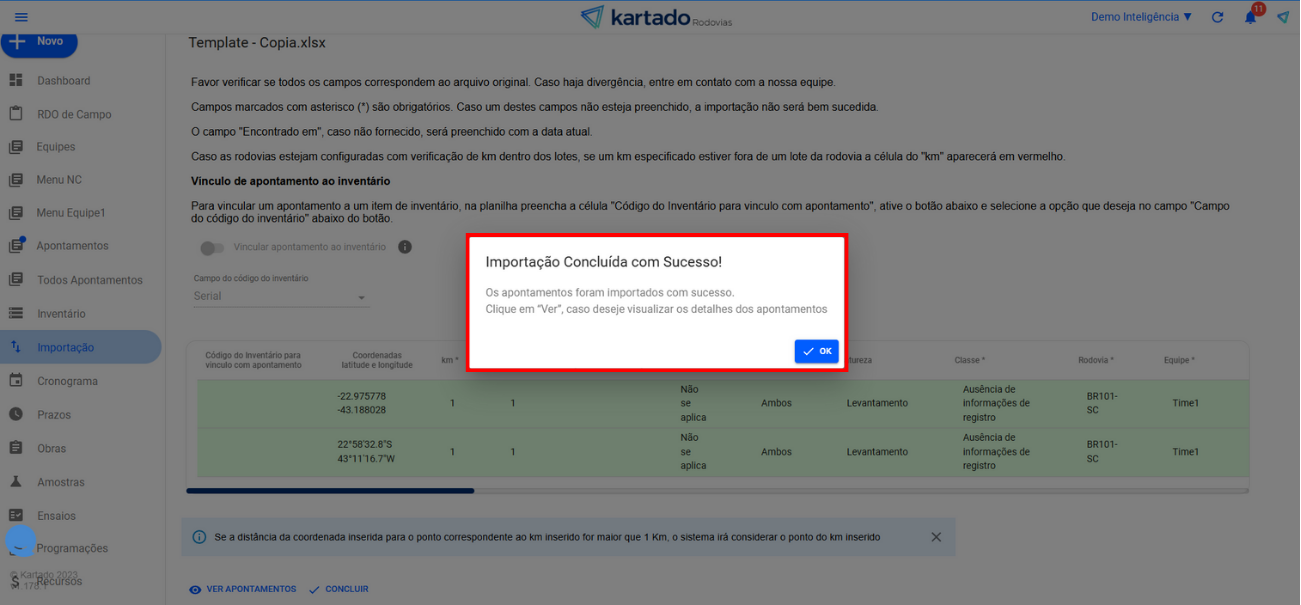Viewport: 1301px width, 605px height.
Task: Click the refresh icon in header
Action: tap(1217, 17)
